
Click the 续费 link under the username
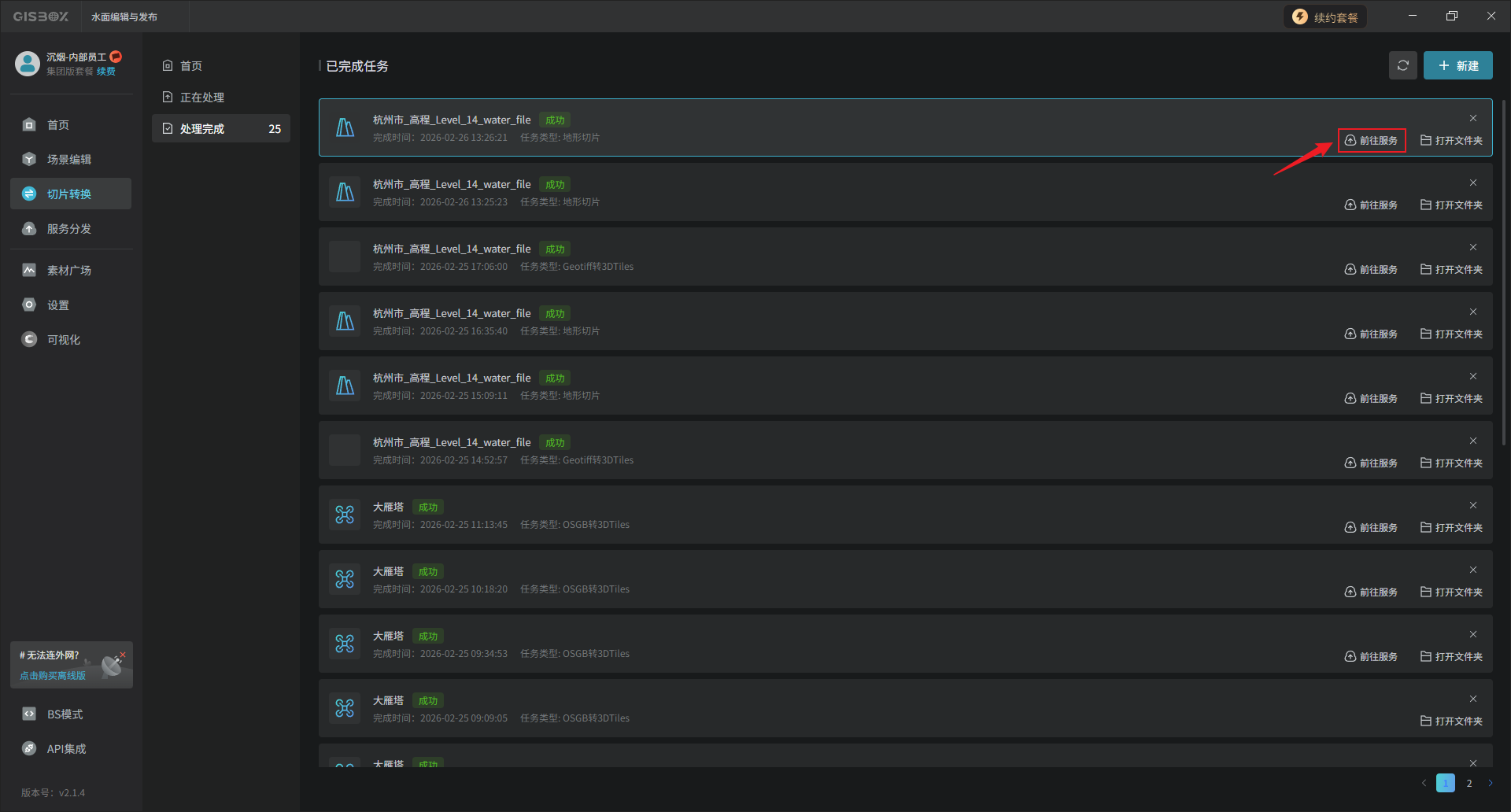point(106,72)
